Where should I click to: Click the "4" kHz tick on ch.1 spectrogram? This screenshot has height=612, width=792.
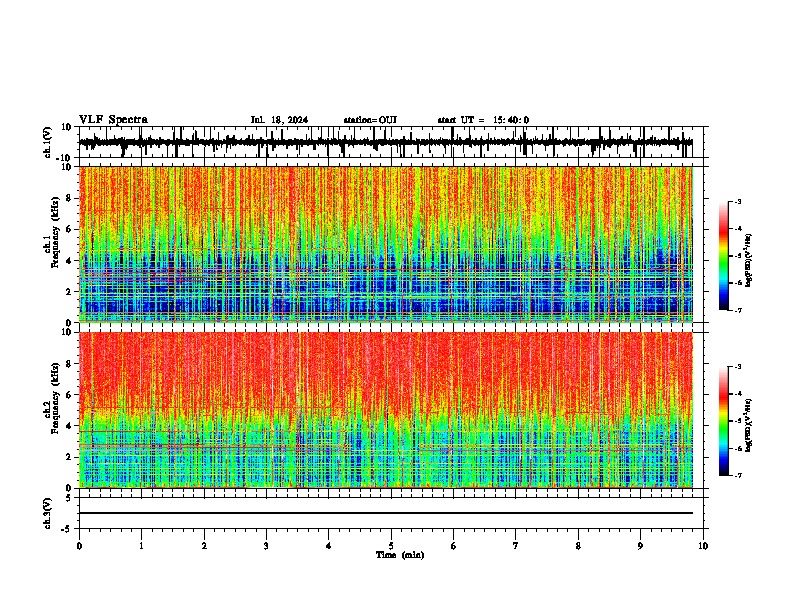tap(69, 261)
